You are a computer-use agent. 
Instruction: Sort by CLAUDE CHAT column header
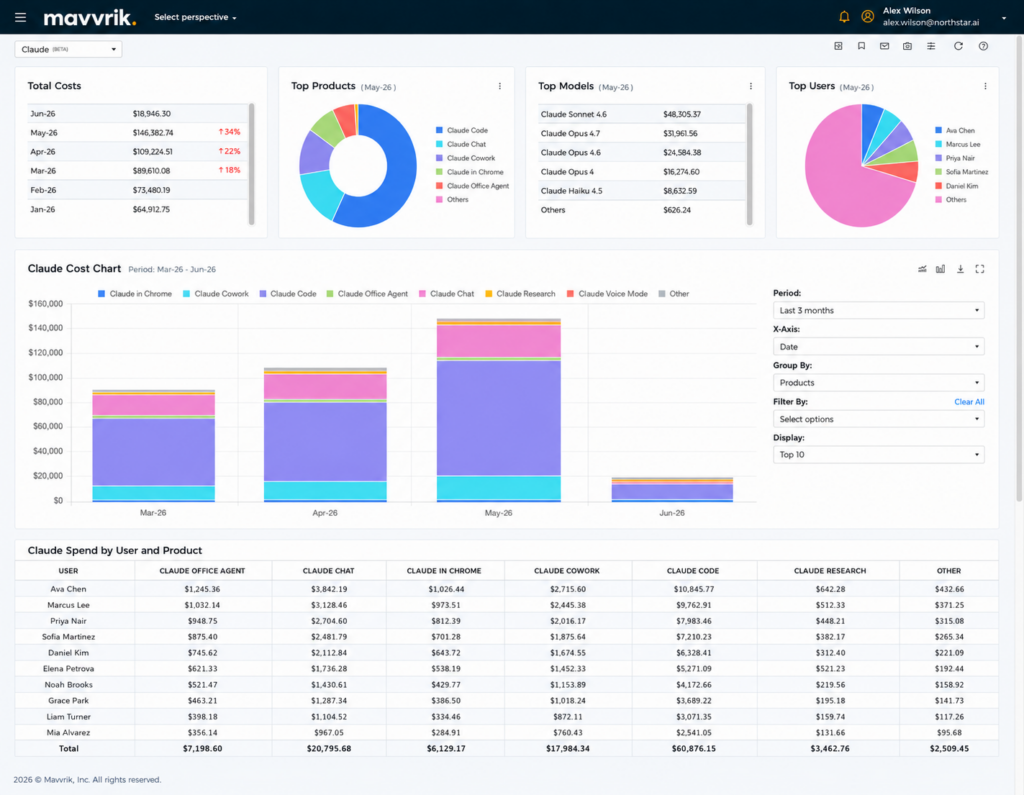(328, 571)
